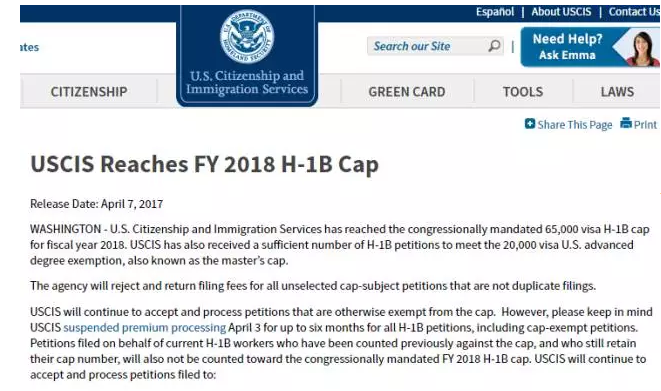Click the U.S. Citizenship and Immigration Services title

point(247,82)
